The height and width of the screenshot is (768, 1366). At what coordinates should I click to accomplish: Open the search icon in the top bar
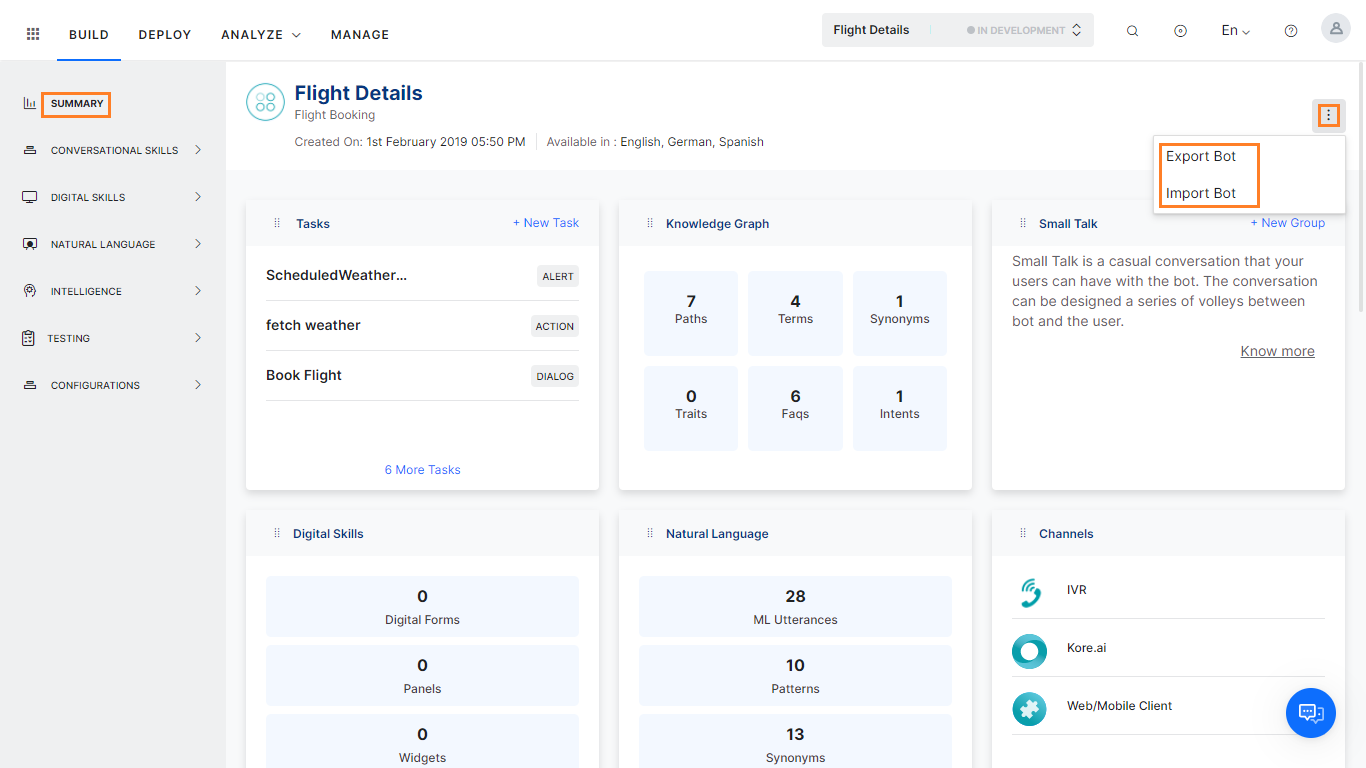click(1132, 30)
